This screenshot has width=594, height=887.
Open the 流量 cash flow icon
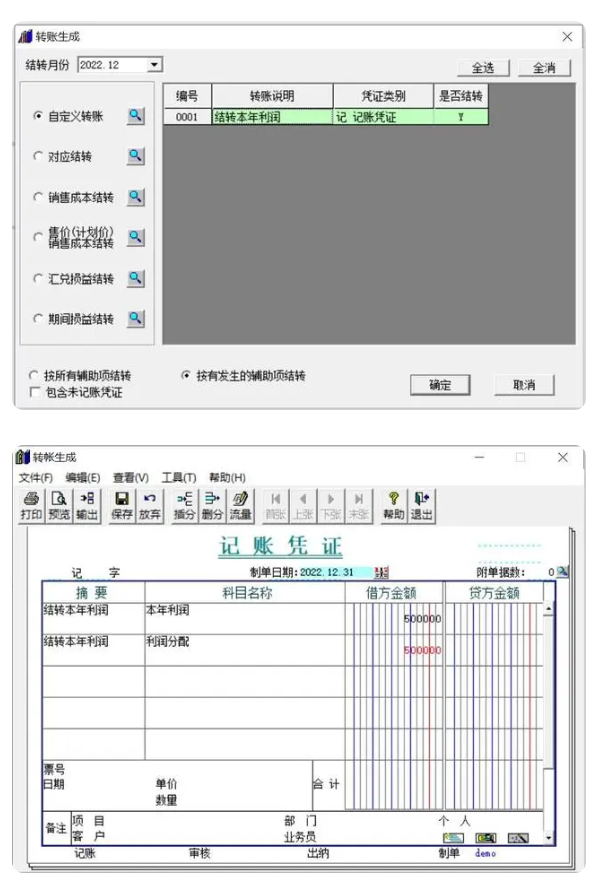(240, 506)
